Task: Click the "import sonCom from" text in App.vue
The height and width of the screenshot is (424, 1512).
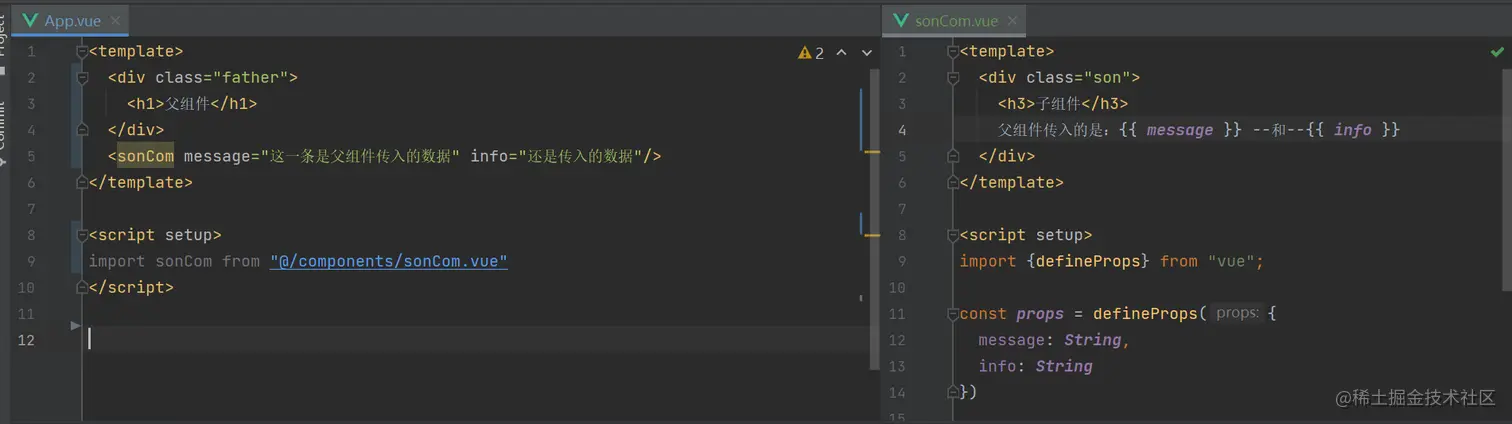Action: click(174, 261)
